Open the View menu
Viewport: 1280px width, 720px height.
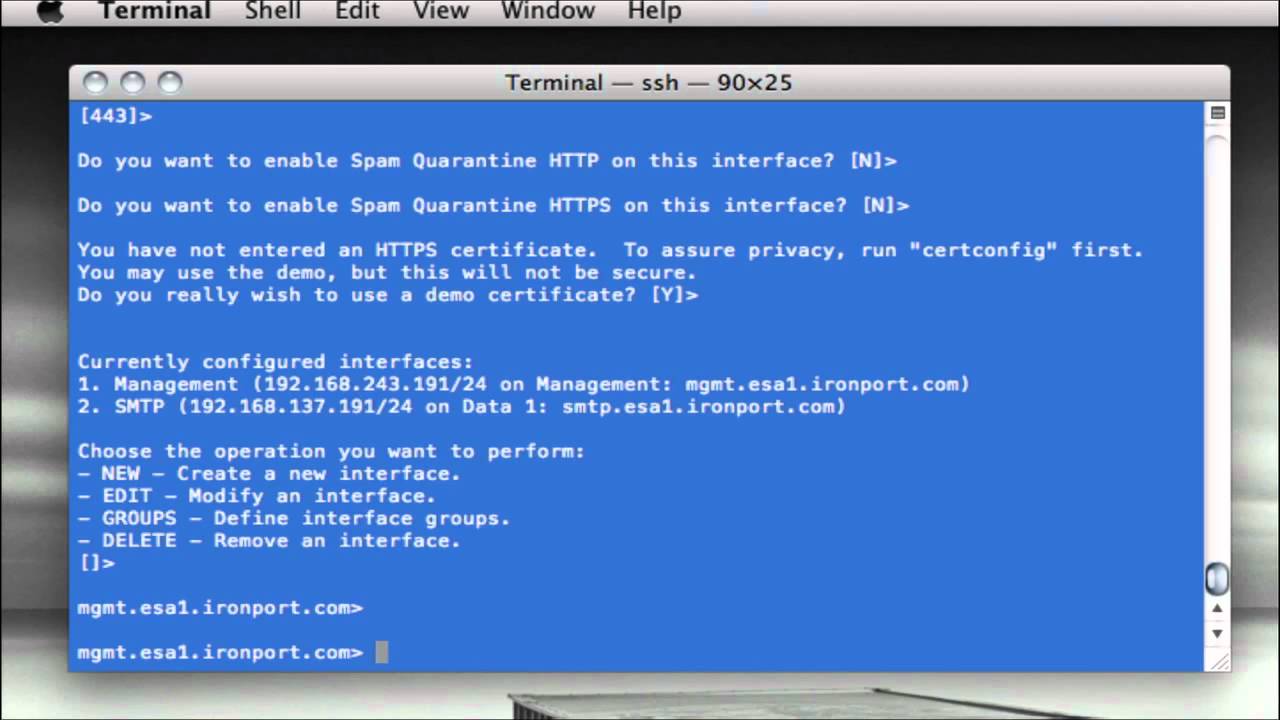pos(440,11)
